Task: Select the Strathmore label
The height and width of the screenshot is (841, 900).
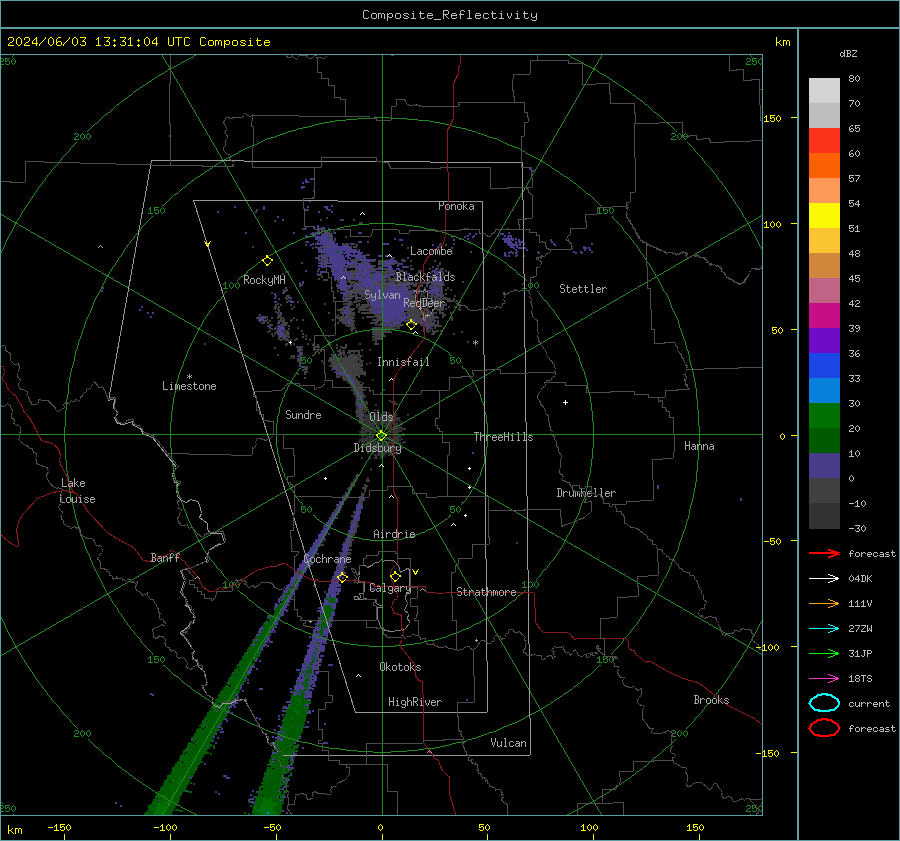Action: tap(486, 592)
